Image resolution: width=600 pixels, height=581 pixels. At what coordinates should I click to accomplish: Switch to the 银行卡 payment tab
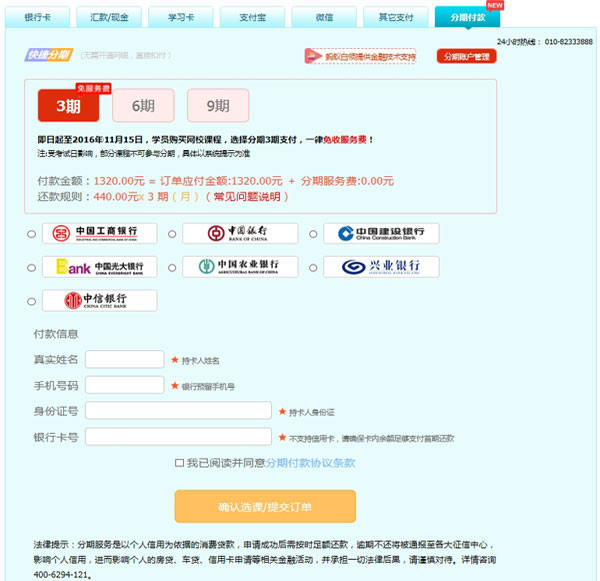pos(38,17)
